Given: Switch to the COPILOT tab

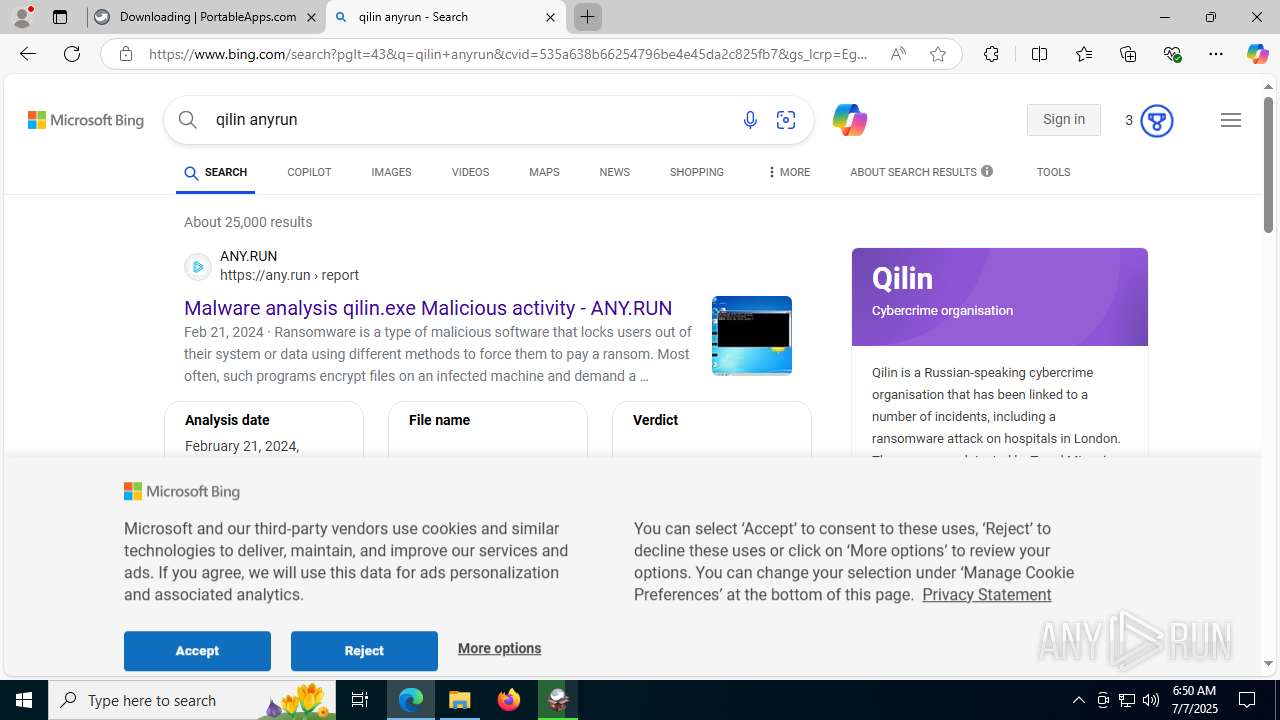Looking at the screenshot, I should [x=309, y=172].
